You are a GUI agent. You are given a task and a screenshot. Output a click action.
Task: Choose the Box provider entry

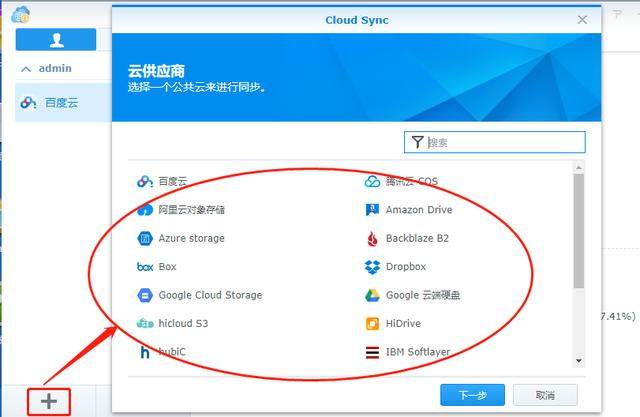[157, 267]
